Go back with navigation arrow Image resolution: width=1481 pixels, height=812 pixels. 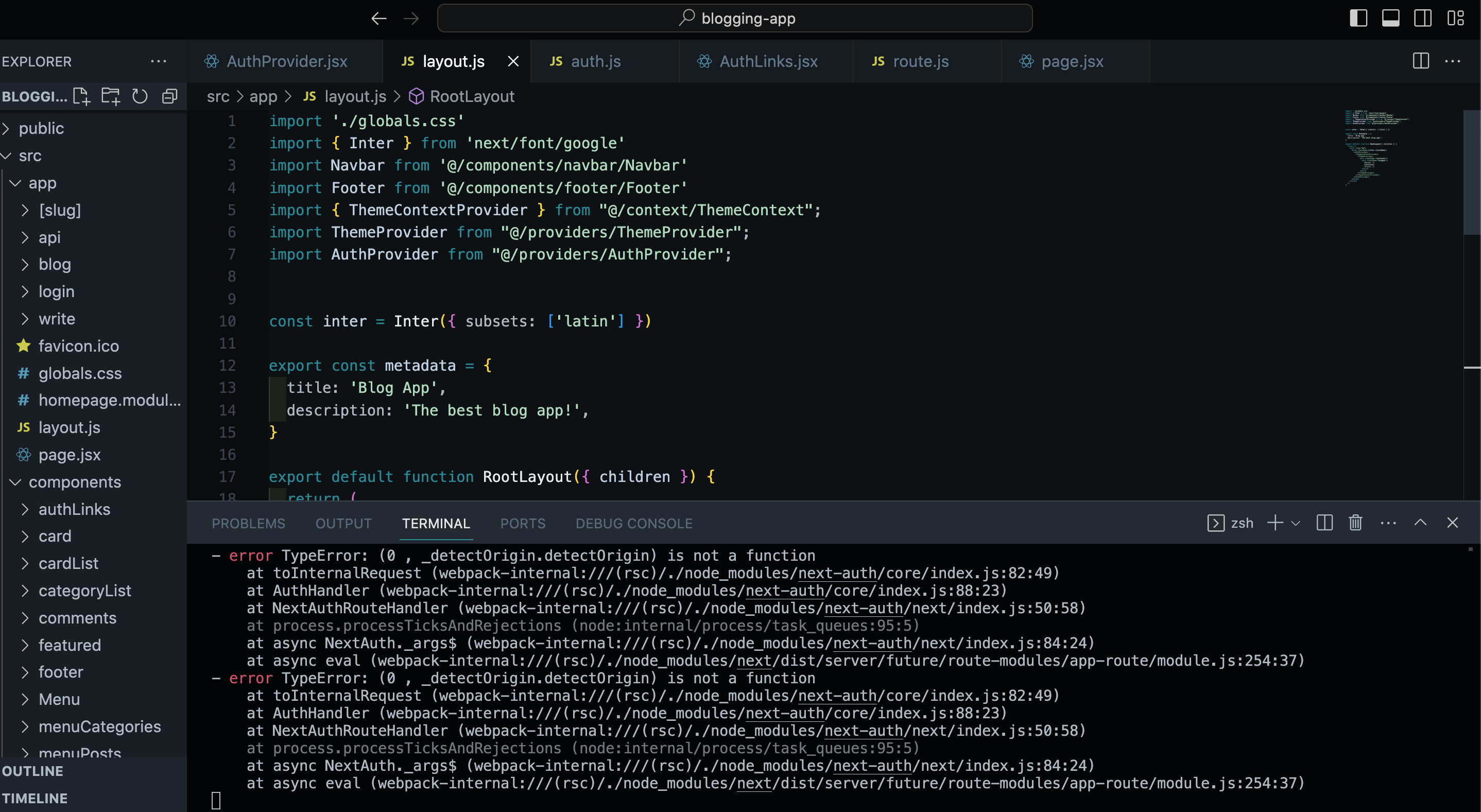[378, 19]
